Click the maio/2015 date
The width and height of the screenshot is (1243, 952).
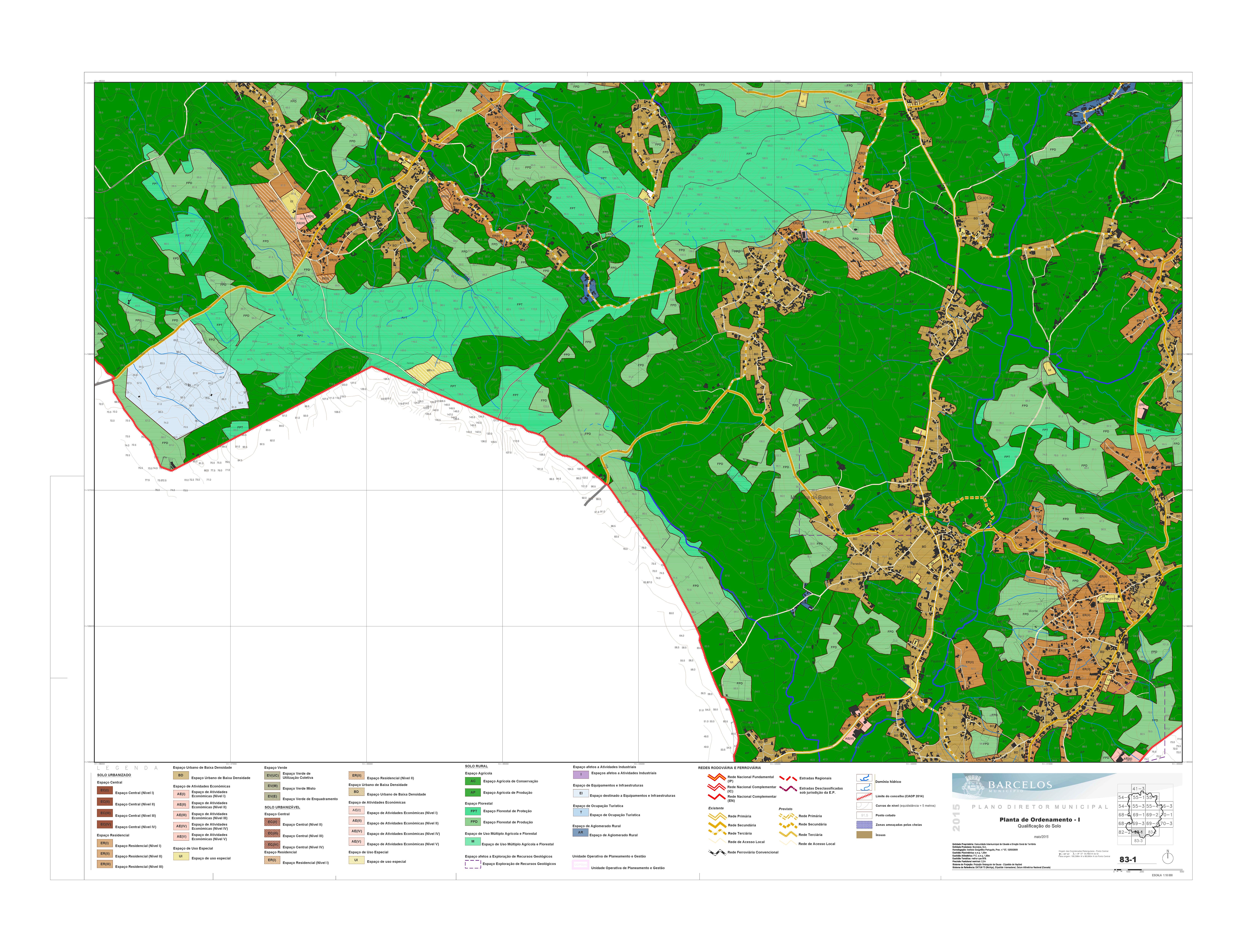[1041, 837]
